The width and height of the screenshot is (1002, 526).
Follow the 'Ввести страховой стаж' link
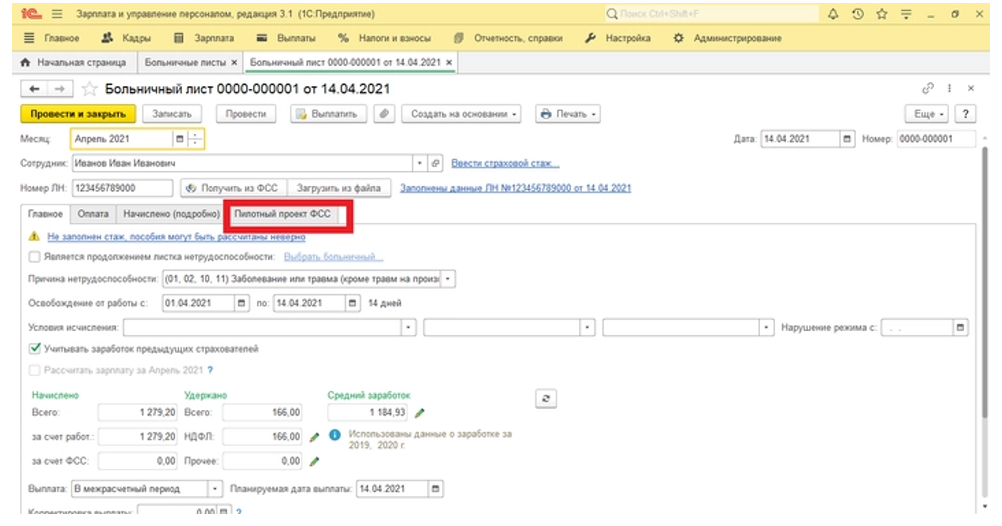(505, 163)
